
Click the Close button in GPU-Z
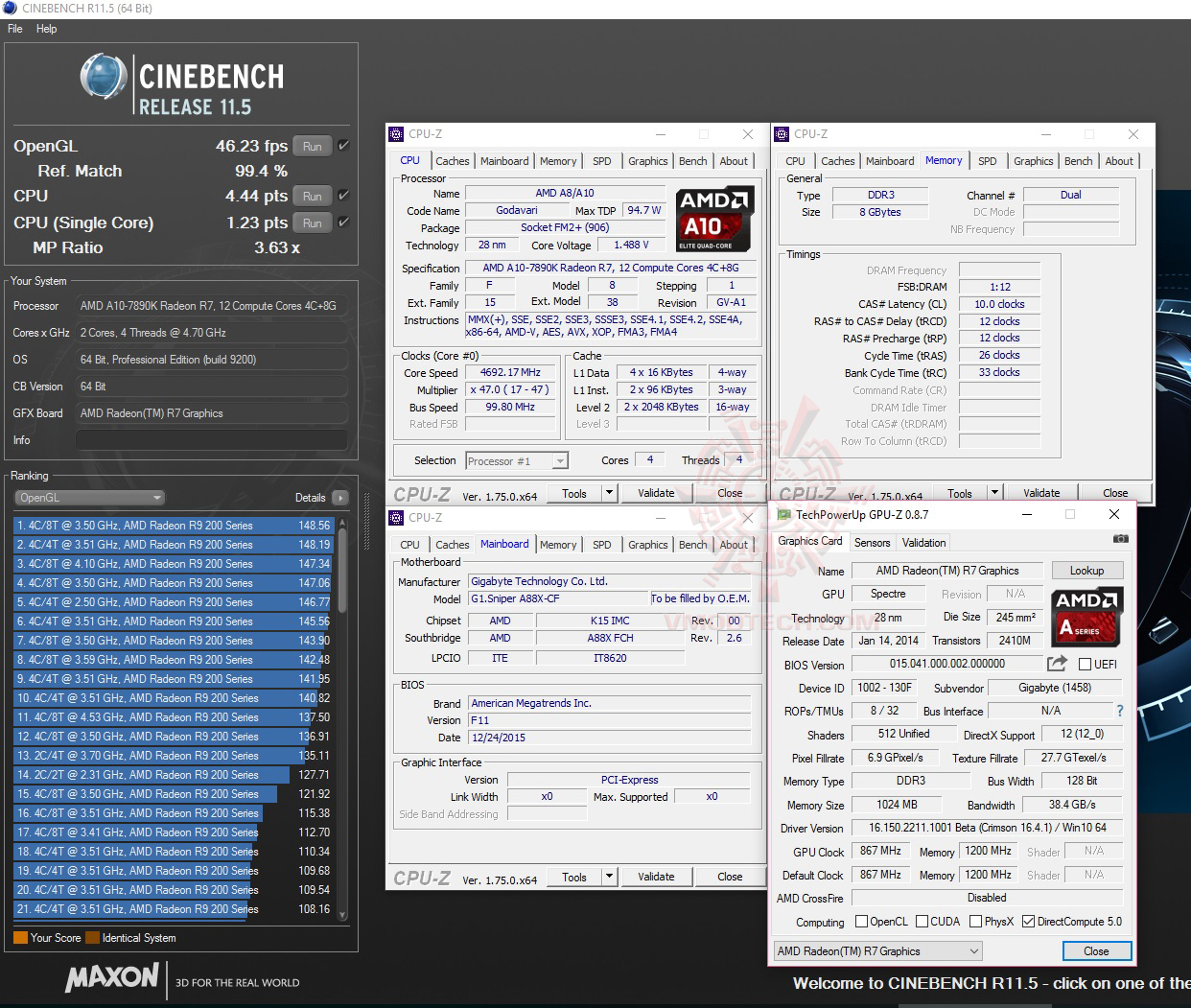tap(1097, 951)
